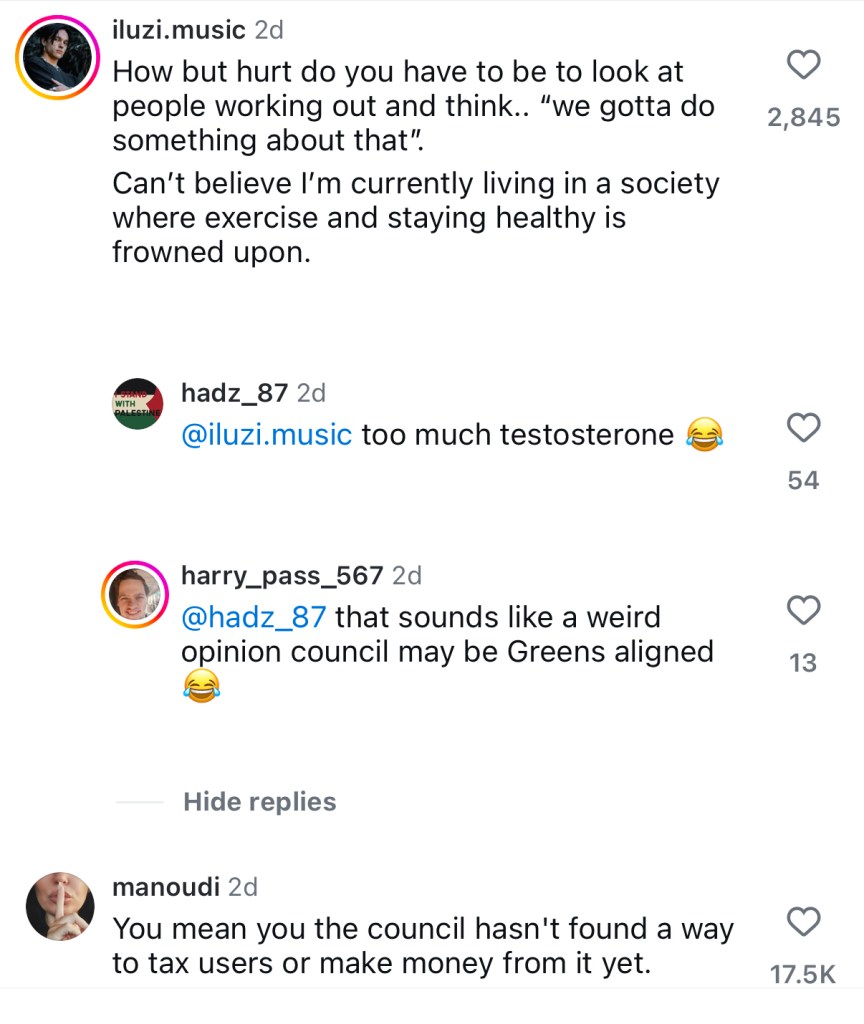This screenshot has height=1024, width=864.
Task: Like hadz_87's testosterone reply
Action: pos(804,428)
